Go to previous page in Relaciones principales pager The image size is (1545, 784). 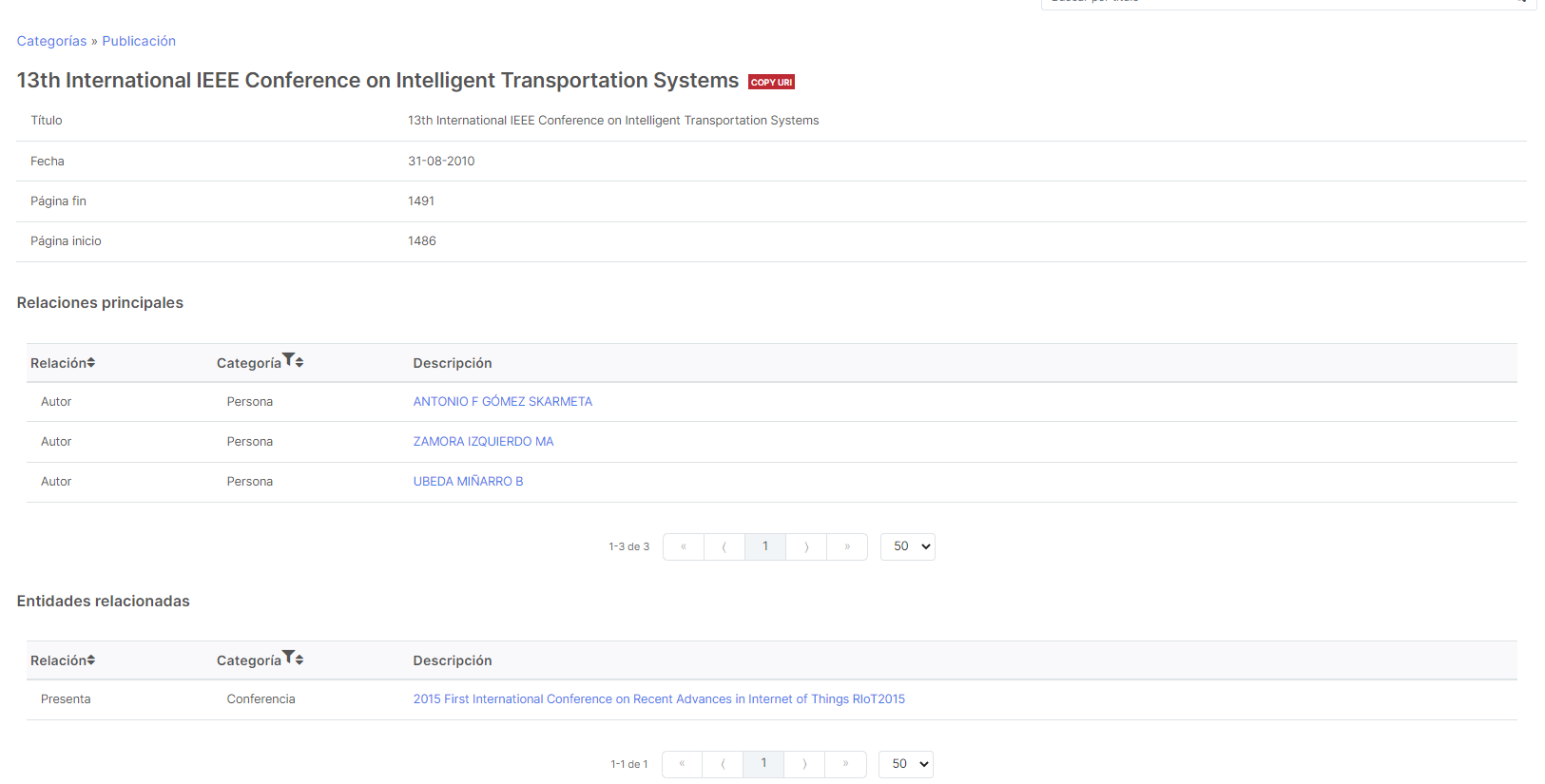[x=724, y=546]
